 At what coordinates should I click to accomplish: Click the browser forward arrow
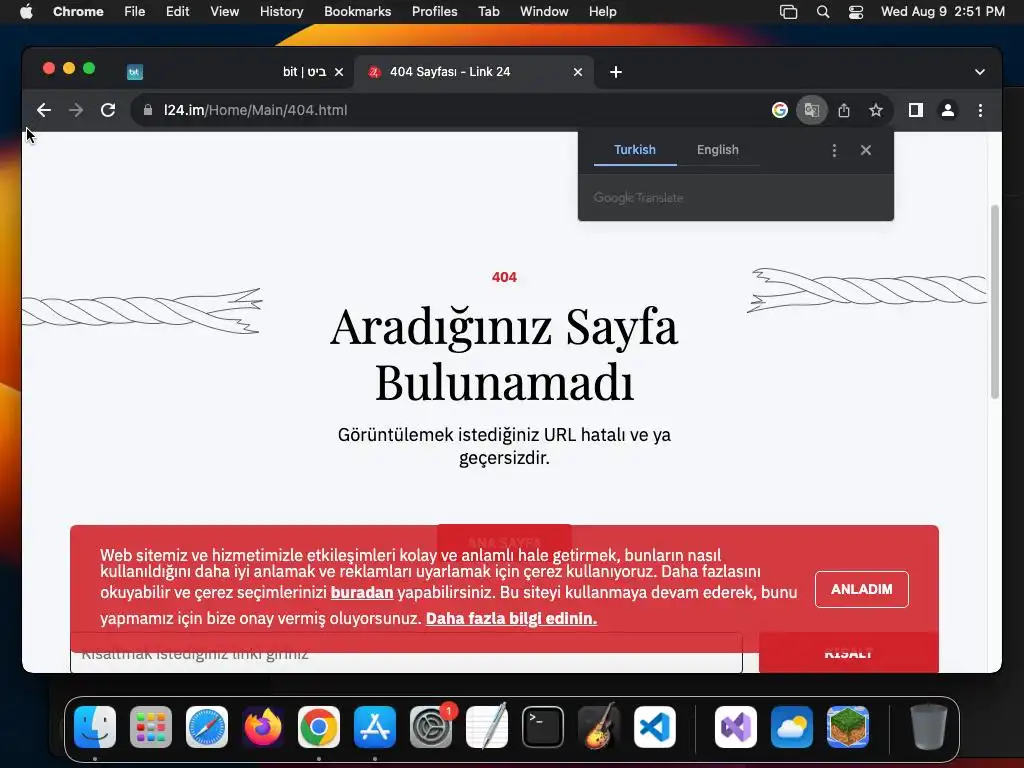click(76, 110)
